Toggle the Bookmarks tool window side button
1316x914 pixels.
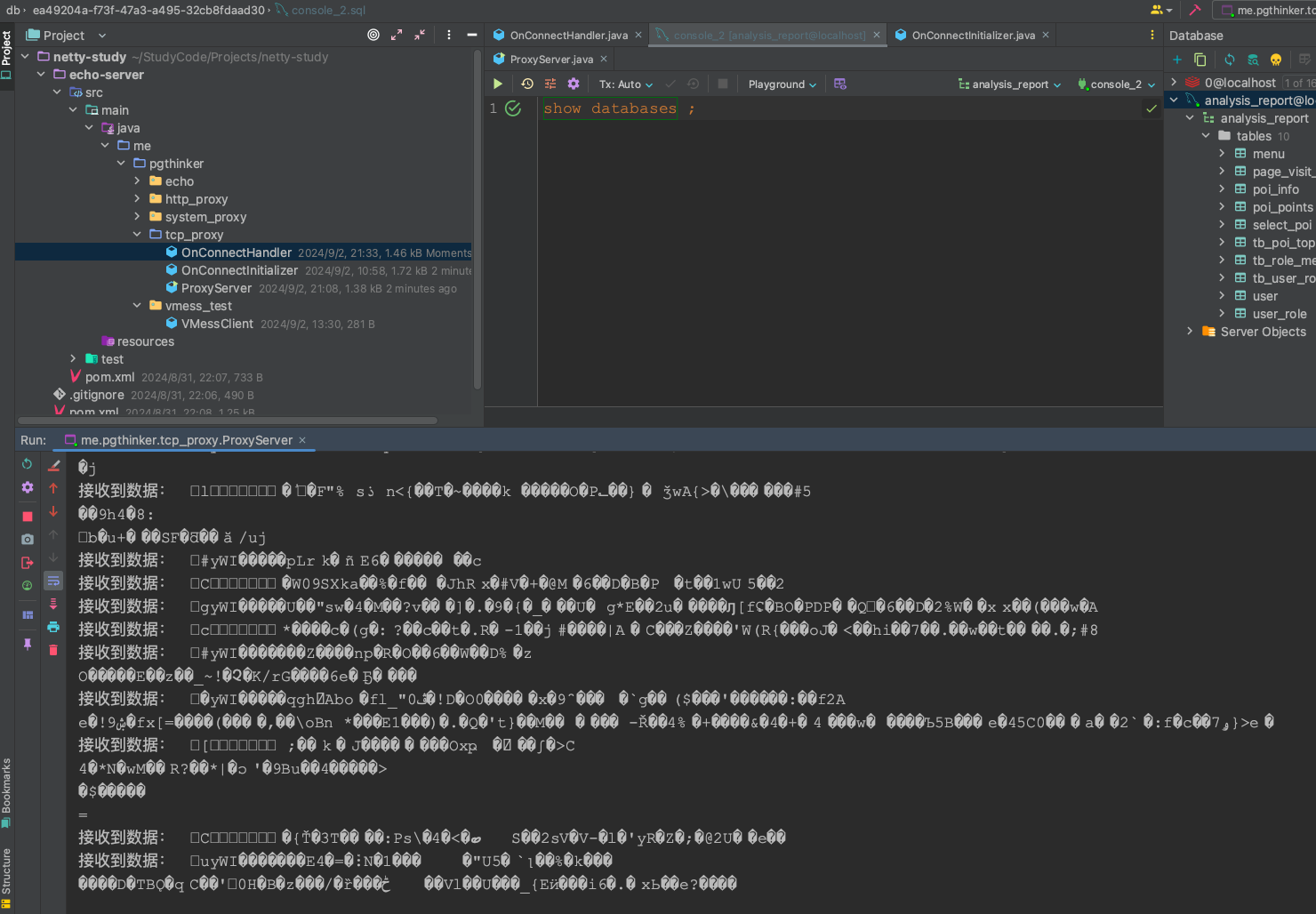click(6, 793)
